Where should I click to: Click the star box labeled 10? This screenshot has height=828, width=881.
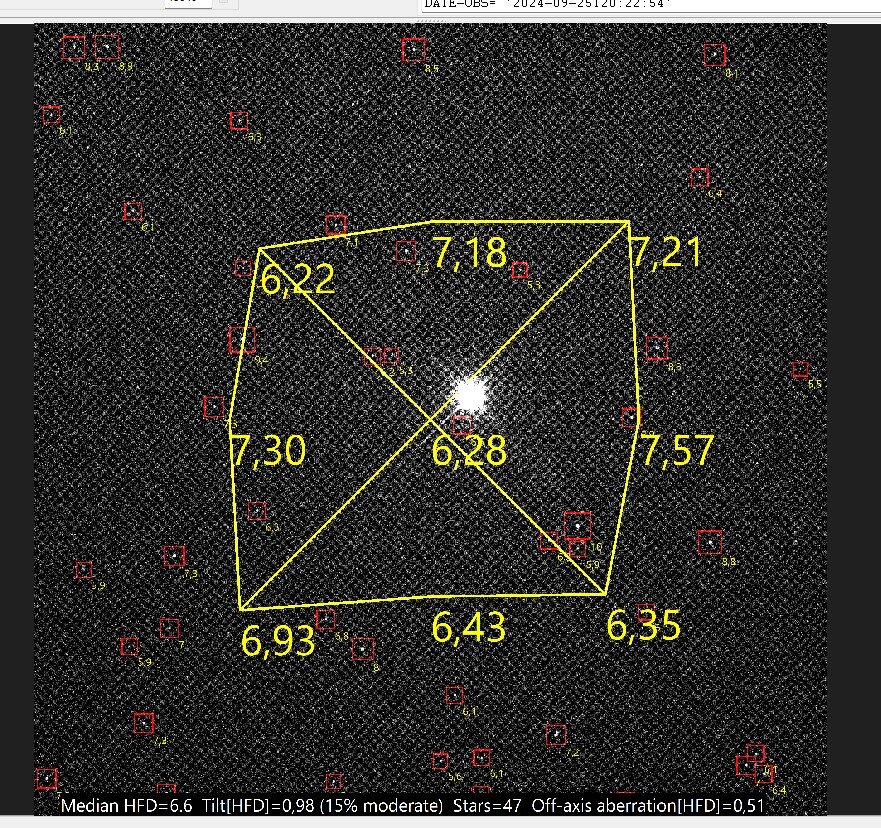pyautogui.click(x=578, y=526)
